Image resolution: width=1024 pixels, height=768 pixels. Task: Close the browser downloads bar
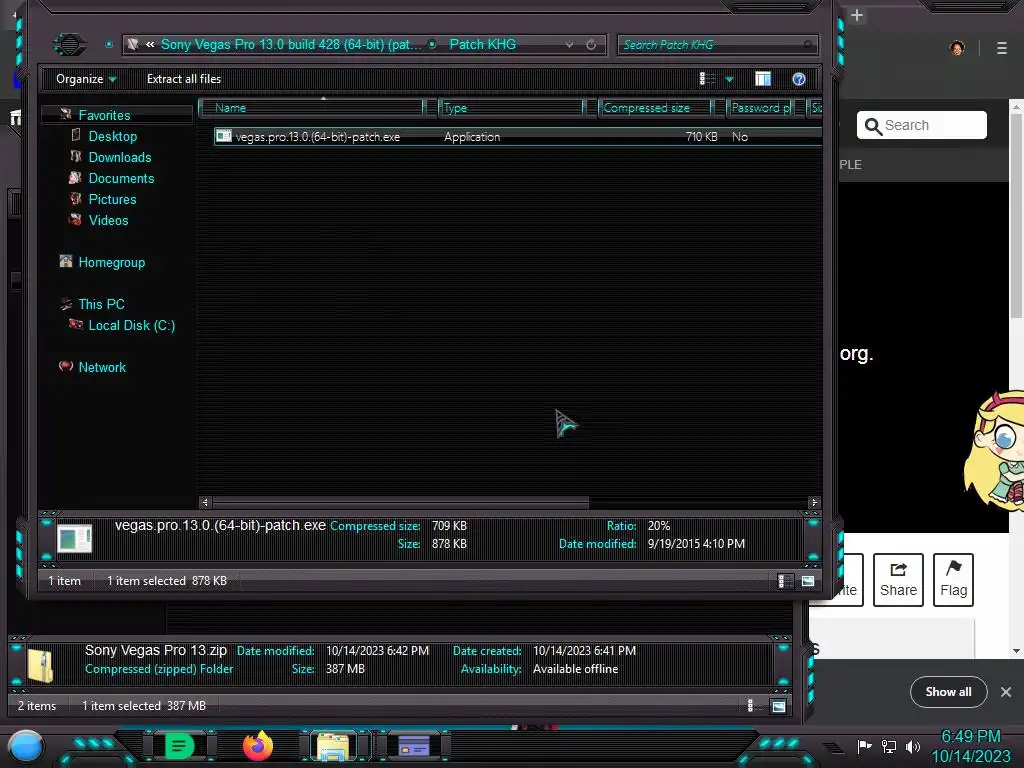point(1006,692)
